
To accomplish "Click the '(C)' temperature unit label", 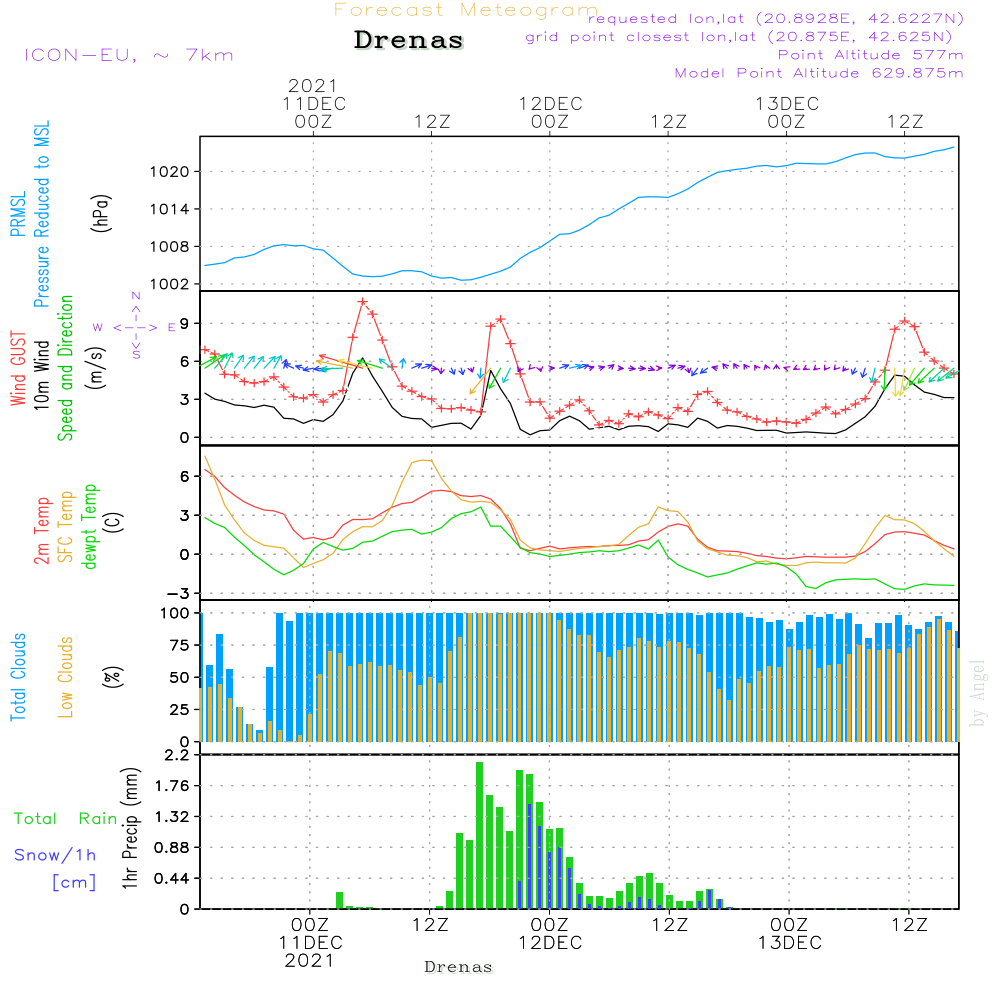I will pos(114,522).
